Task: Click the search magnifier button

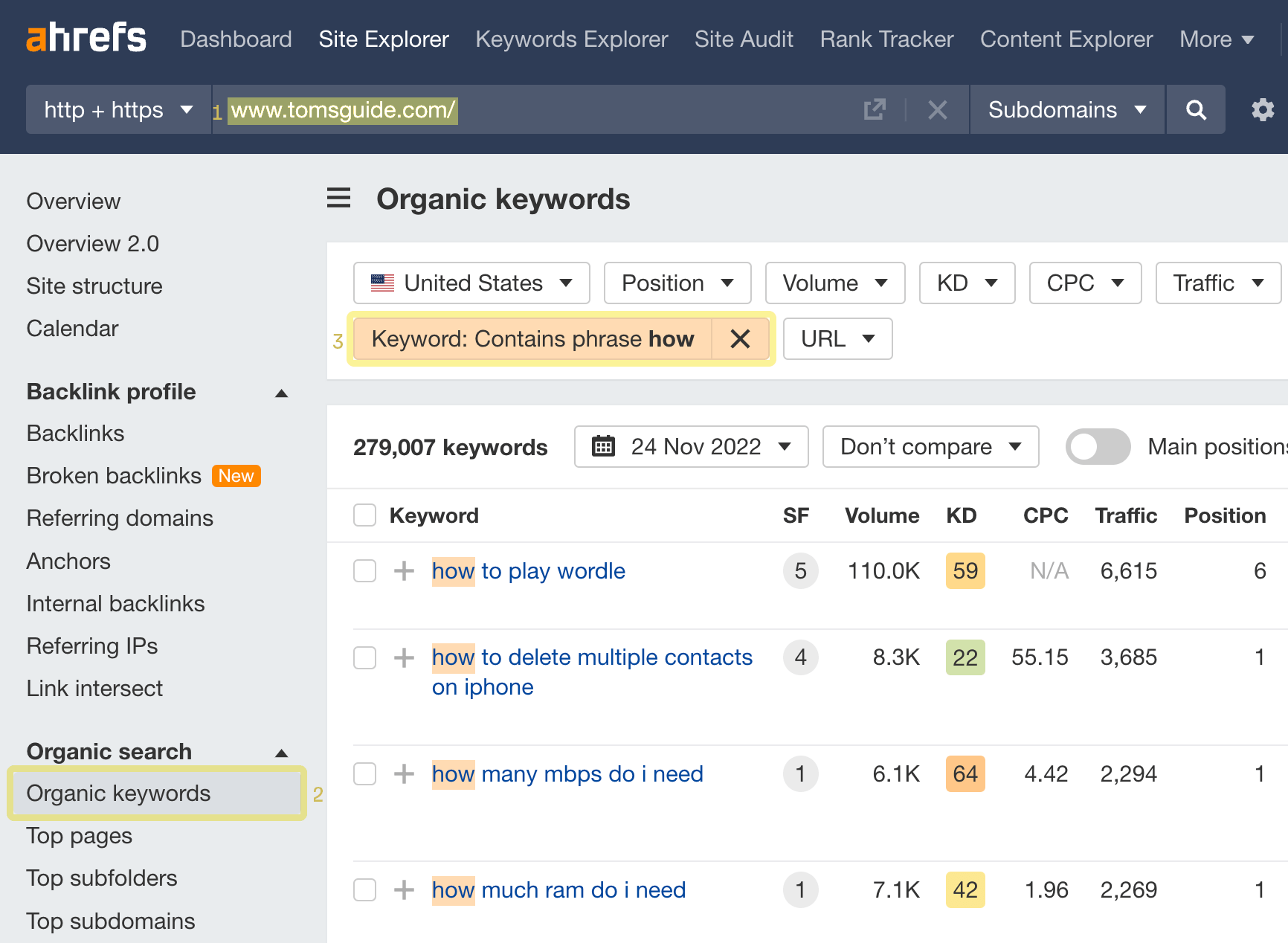Action: (1196, 110)
